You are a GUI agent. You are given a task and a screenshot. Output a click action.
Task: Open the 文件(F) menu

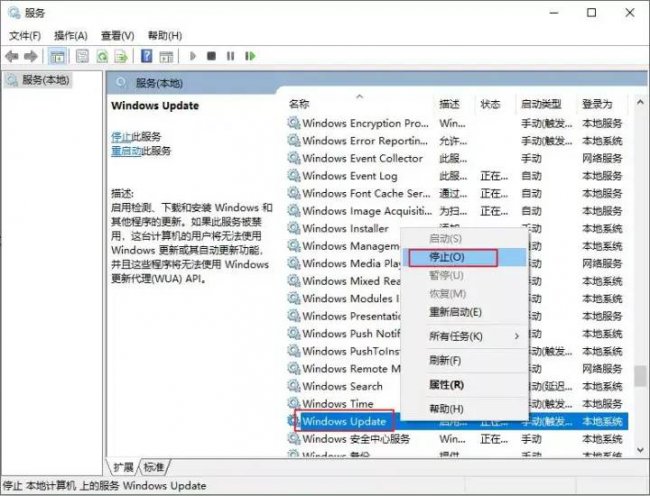coord(25,36)
